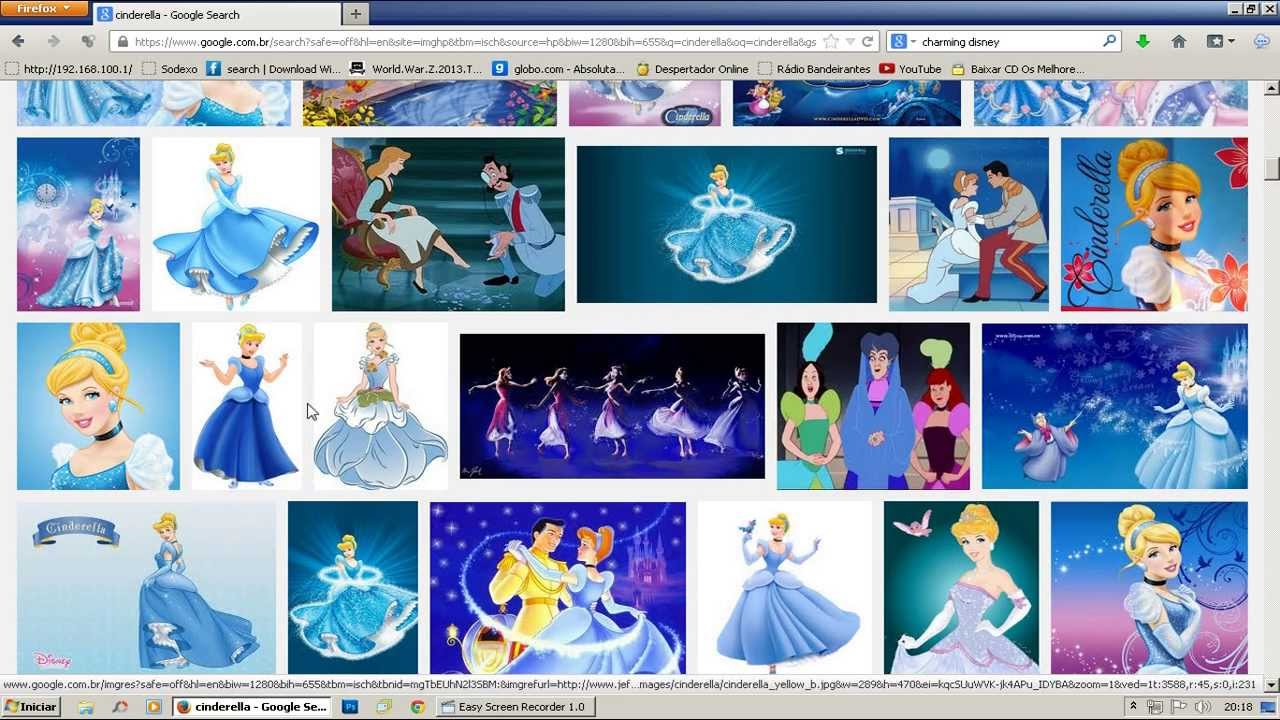Image resolution: width=1280 pixels, height=720 pixels.
Task: Click the vertical scrollbar up arrow
Action: tap(1271, 89)
